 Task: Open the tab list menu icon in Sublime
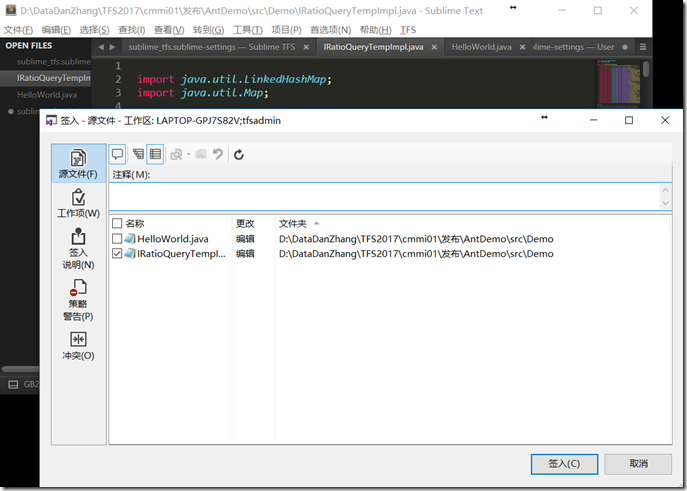tap(643, 47)
